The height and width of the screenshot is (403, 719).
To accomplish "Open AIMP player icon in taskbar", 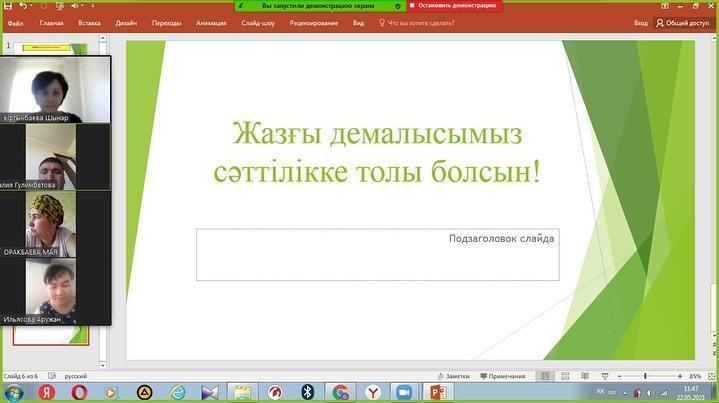I will click(x=144, y=392).
